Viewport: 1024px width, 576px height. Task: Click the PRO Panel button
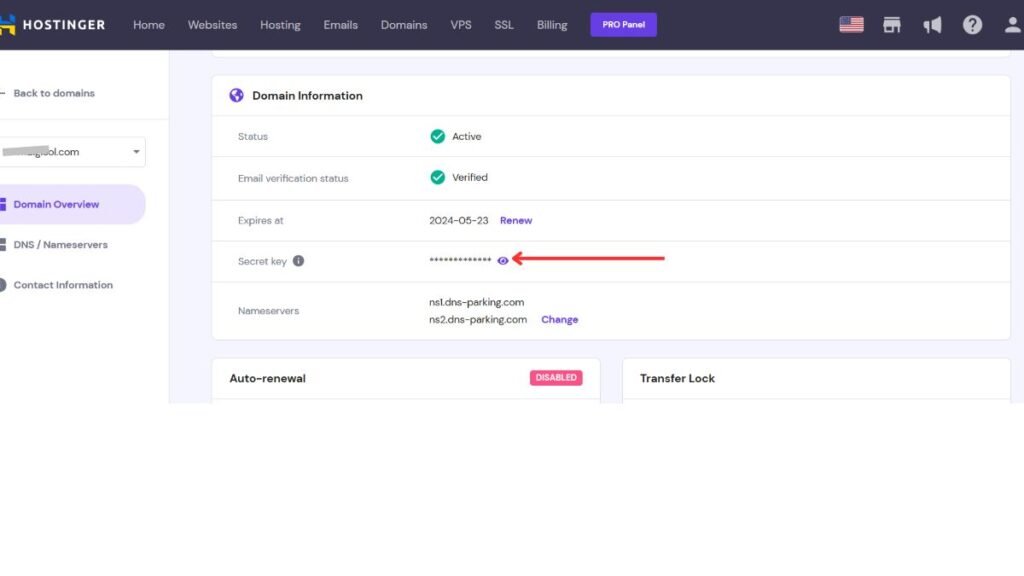[x=623, y=25]
